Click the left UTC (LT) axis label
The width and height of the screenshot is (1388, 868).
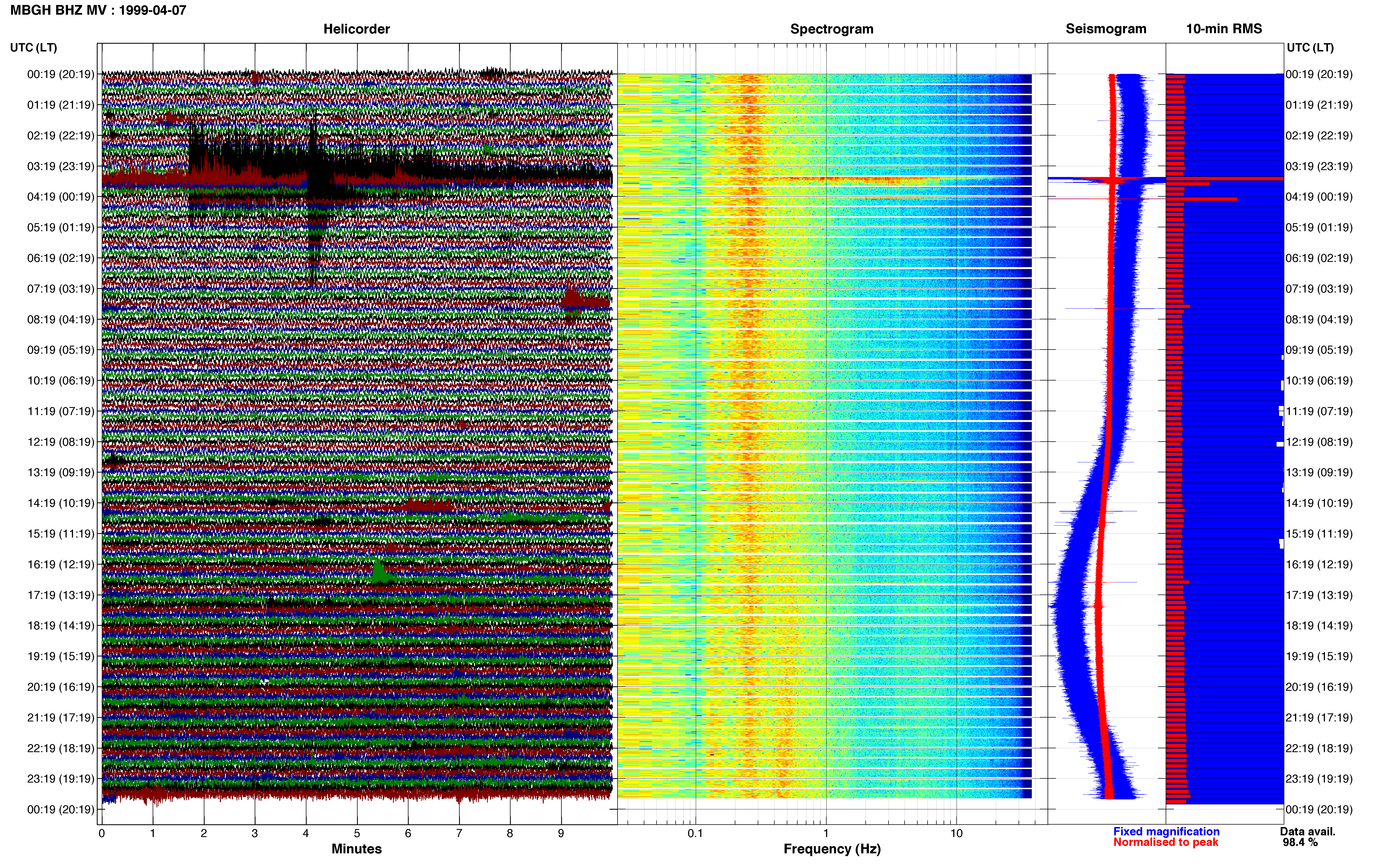[x=33, y=47]
